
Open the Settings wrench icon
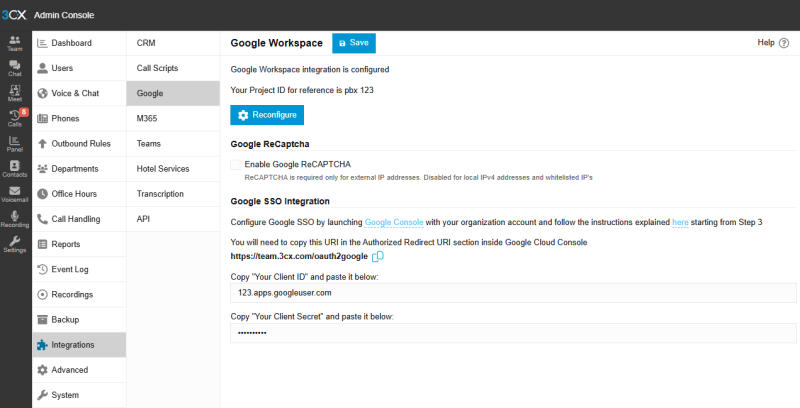15,244
